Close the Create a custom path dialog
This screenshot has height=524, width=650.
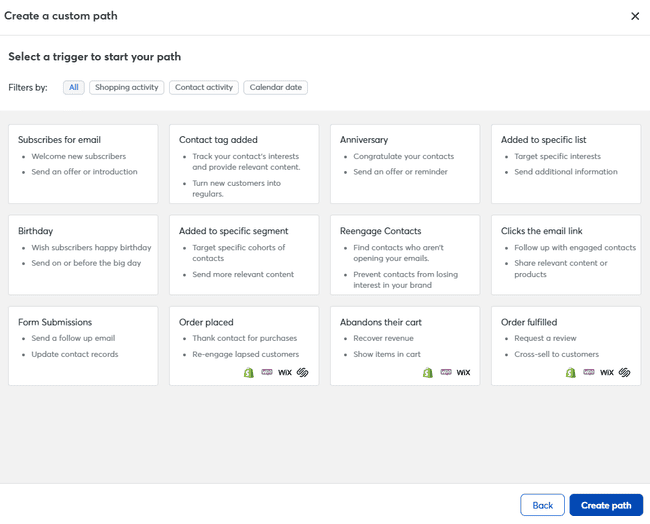click(635, 16)
